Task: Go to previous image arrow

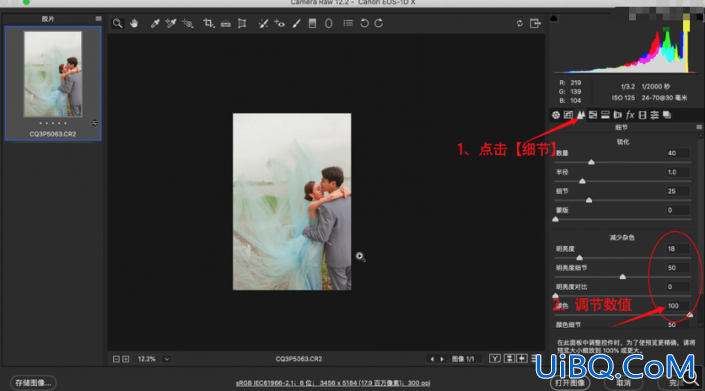Action: [x=432, y=359]
